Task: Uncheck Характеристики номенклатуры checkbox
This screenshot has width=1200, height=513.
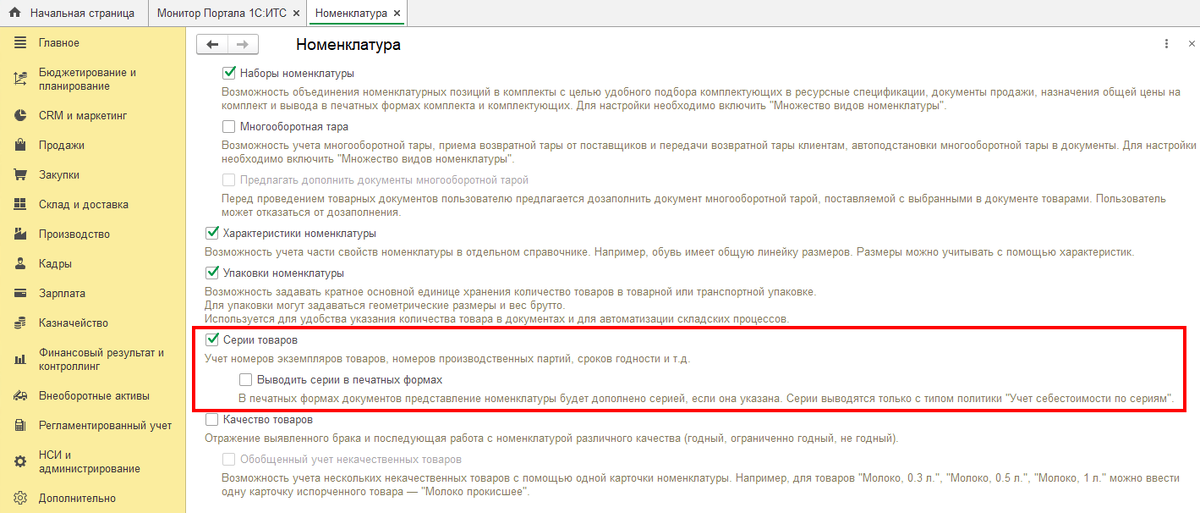Action: point(211,233)
